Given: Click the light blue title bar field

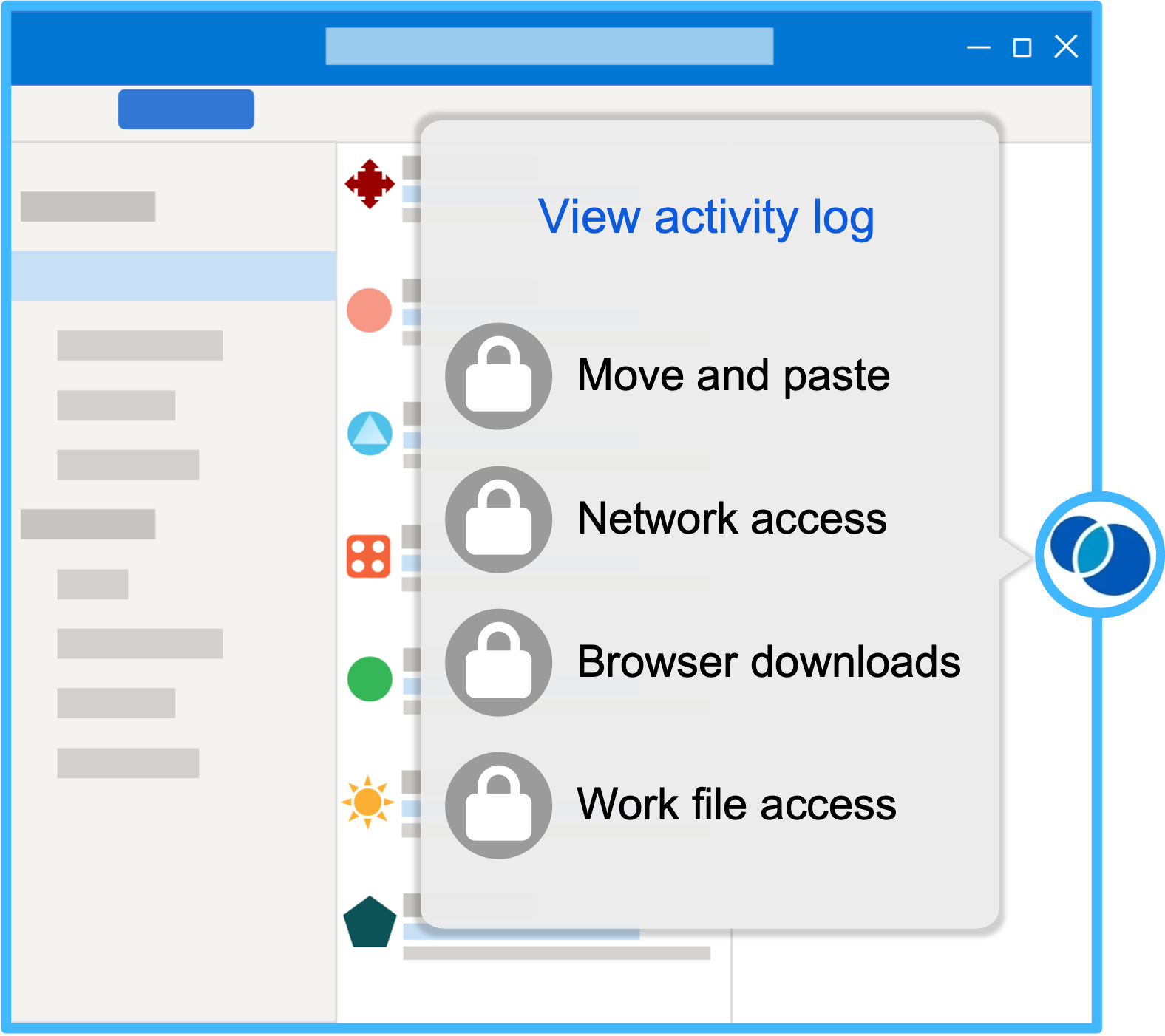Looking at the screenshot, I should coord(549,47).
